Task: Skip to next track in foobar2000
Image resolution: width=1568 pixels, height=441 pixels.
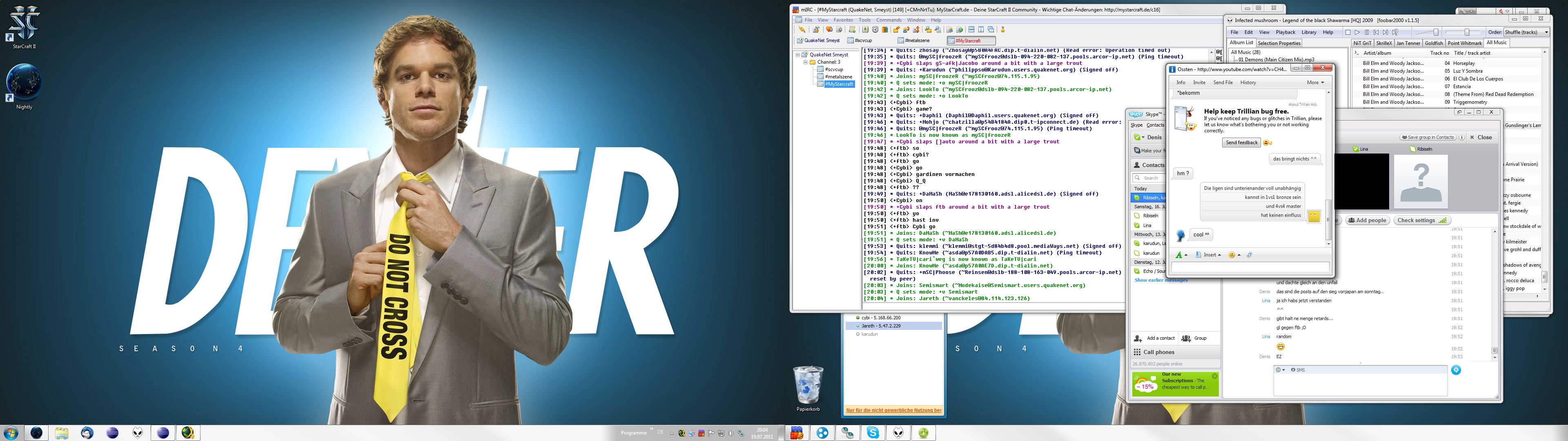Action: 1385,32
